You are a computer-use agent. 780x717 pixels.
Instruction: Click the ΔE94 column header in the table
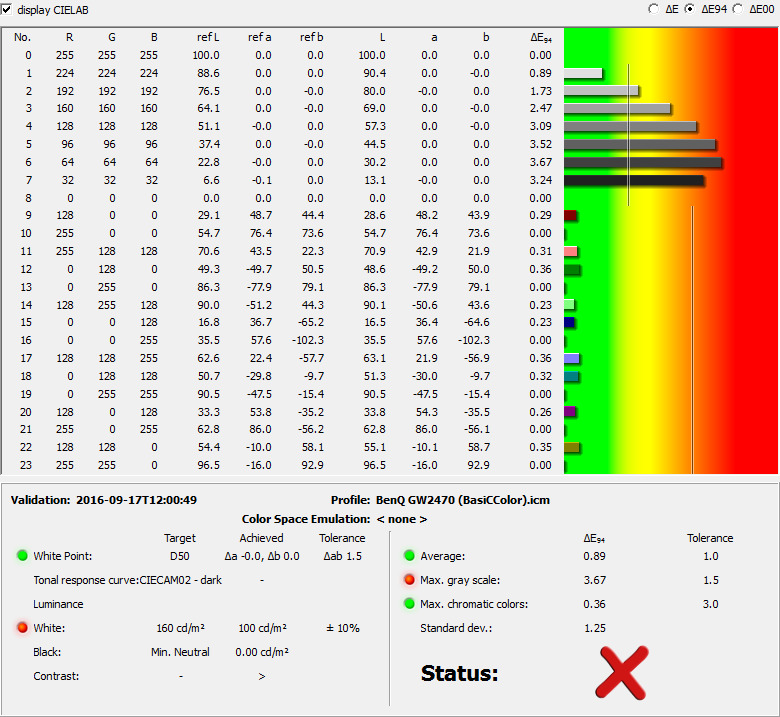coord(541,38)
